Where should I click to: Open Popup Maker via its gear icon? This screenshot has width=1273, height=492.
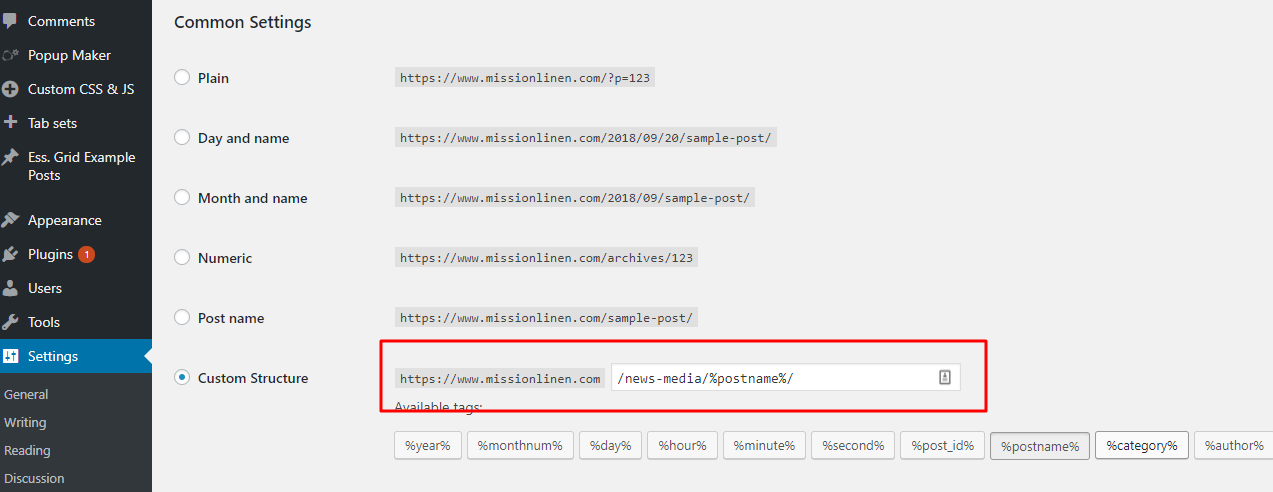click(x=10, y=55)
